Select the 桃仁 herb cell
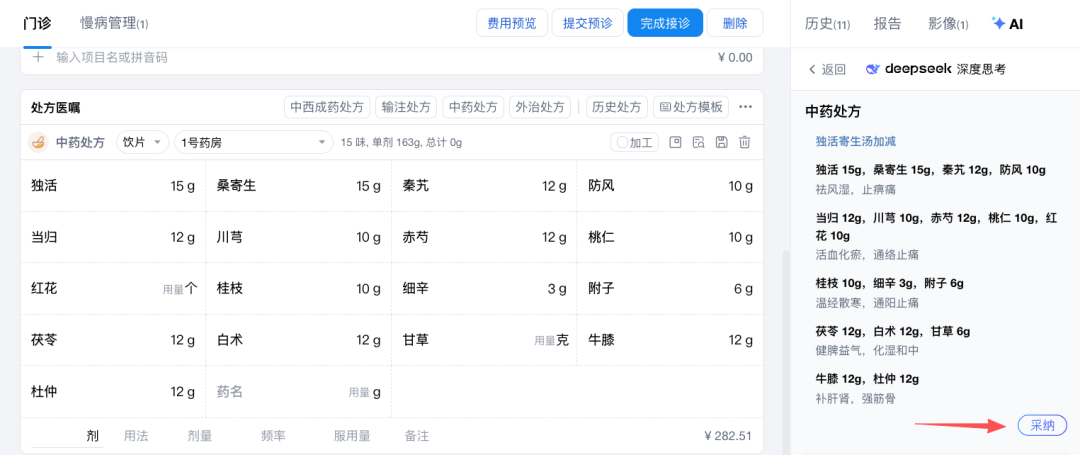Viewport: 1080px width, 455px height. [670, 237]
